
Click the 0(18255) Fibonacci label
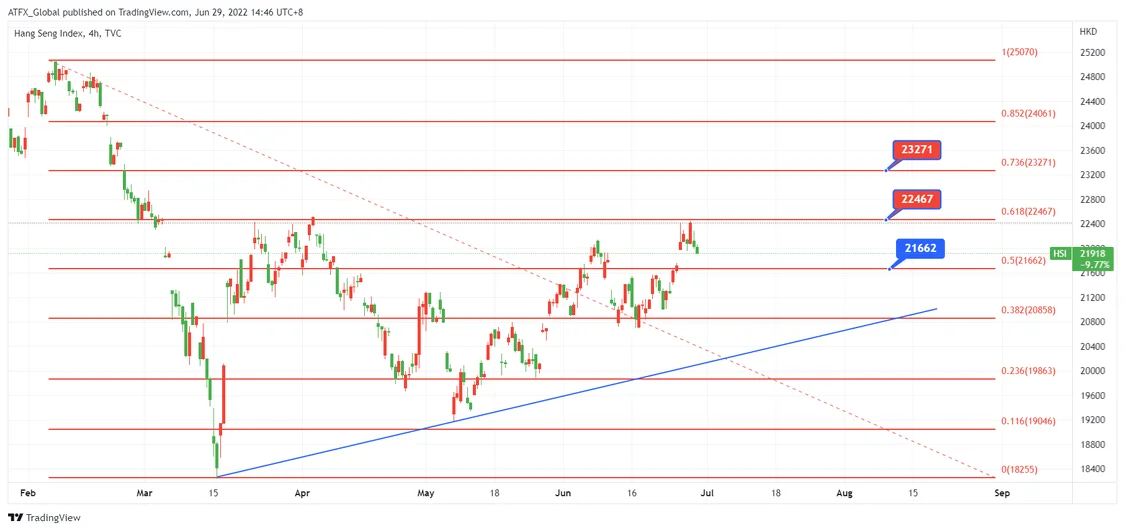pos(1019,469)
